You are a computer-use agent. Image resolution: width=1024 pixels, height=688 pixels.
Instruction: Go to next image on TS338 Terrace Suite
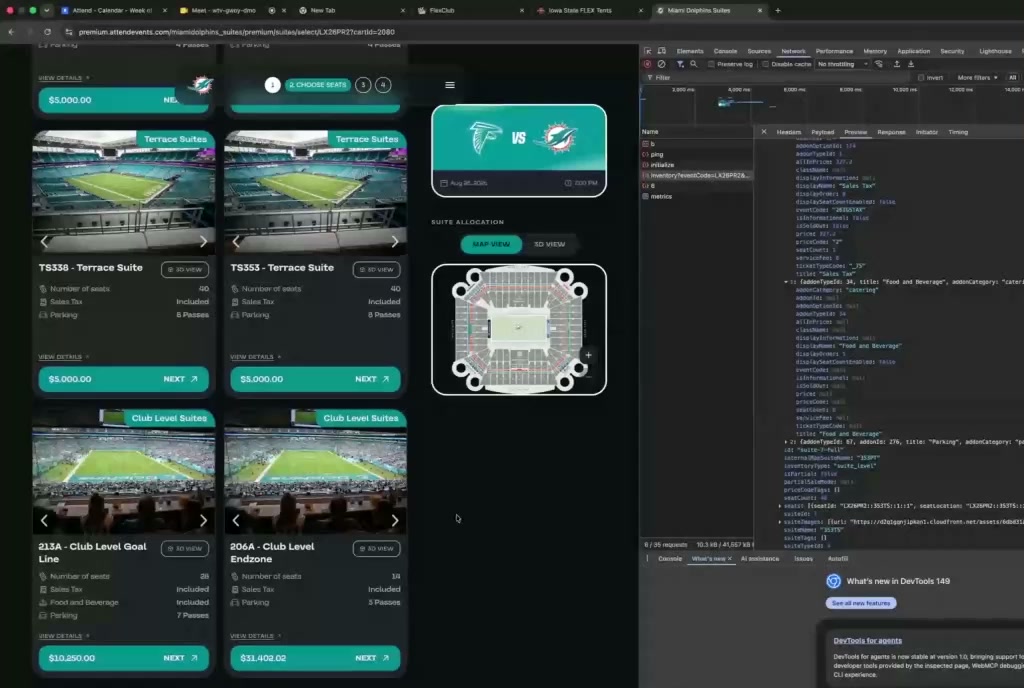(203, 242)
